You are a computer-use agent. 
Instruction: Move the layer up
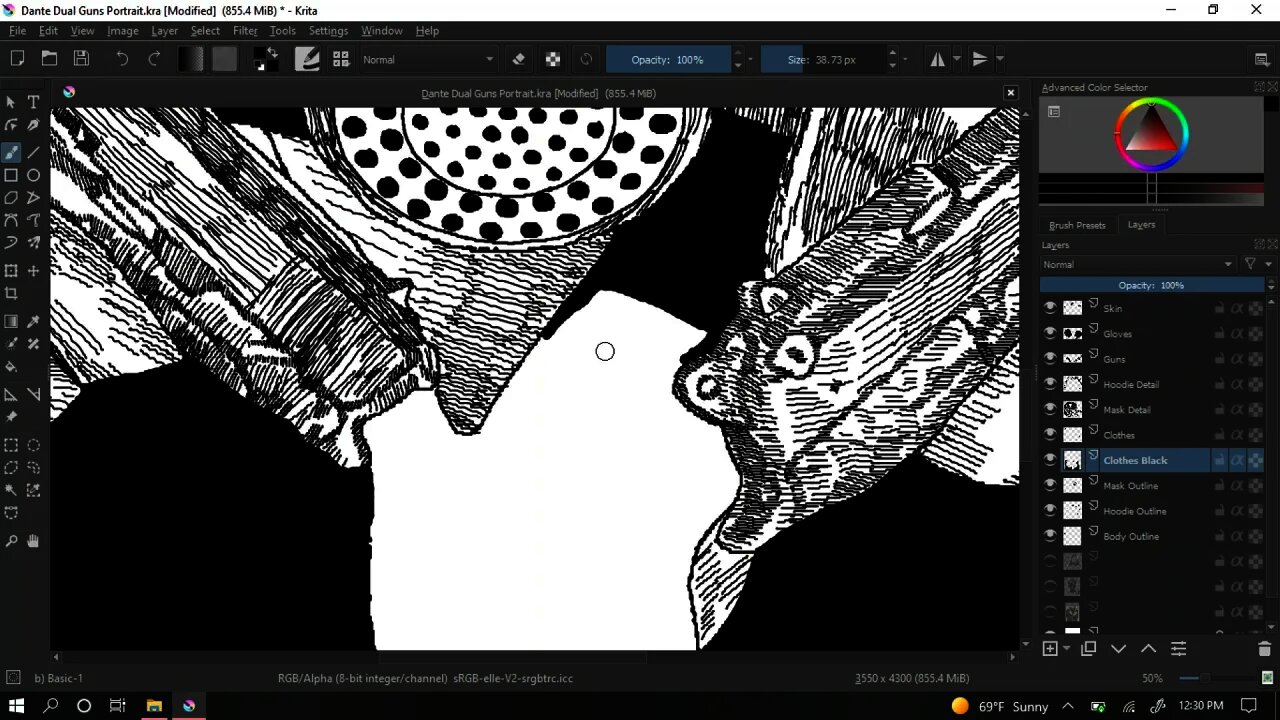1148,649
